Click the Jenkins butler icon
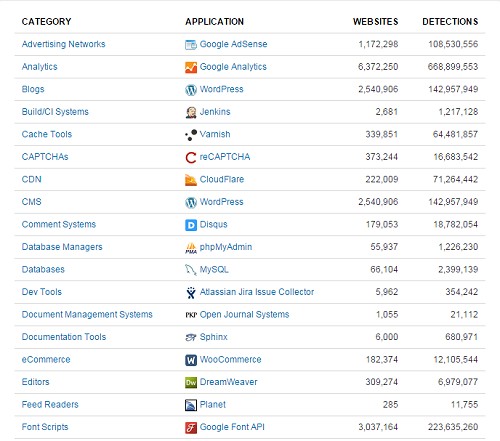This screenshot has width=500, height=441. (191, 112)
